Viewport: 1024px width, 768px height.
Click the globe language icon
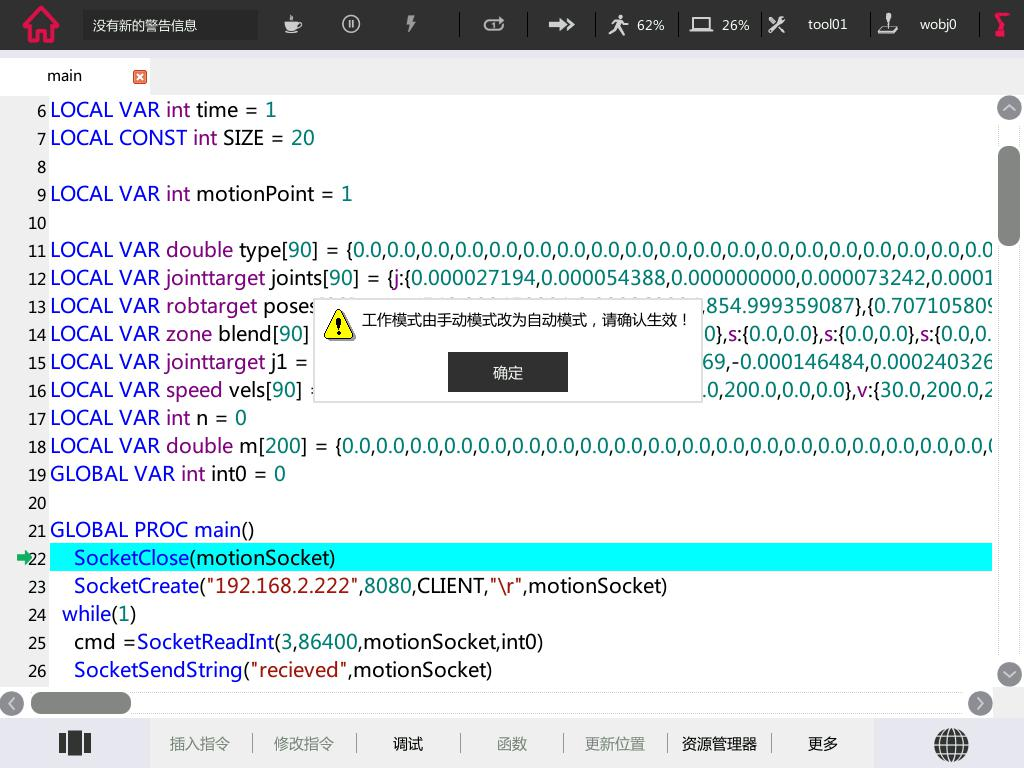[x=951, y=744]
